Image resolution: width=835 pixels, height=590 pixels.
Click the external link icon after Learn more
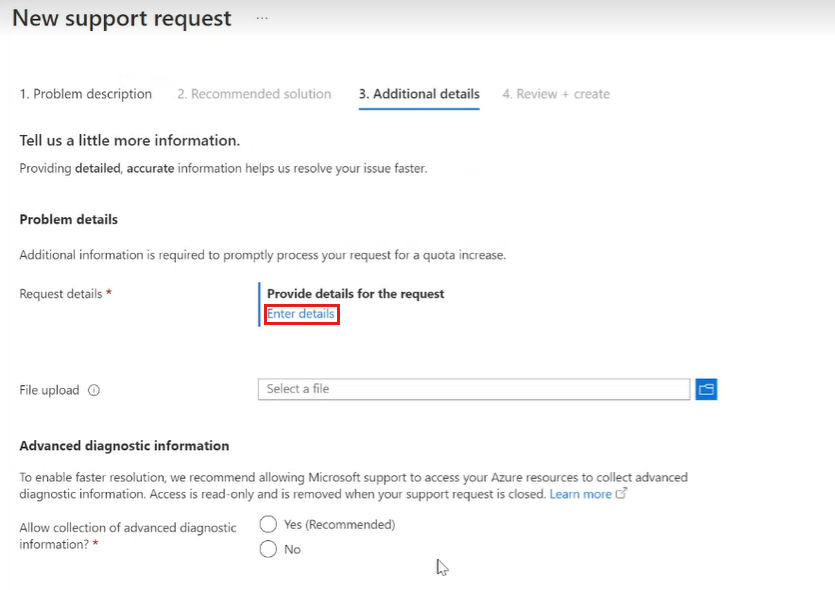tap(621, 494)
